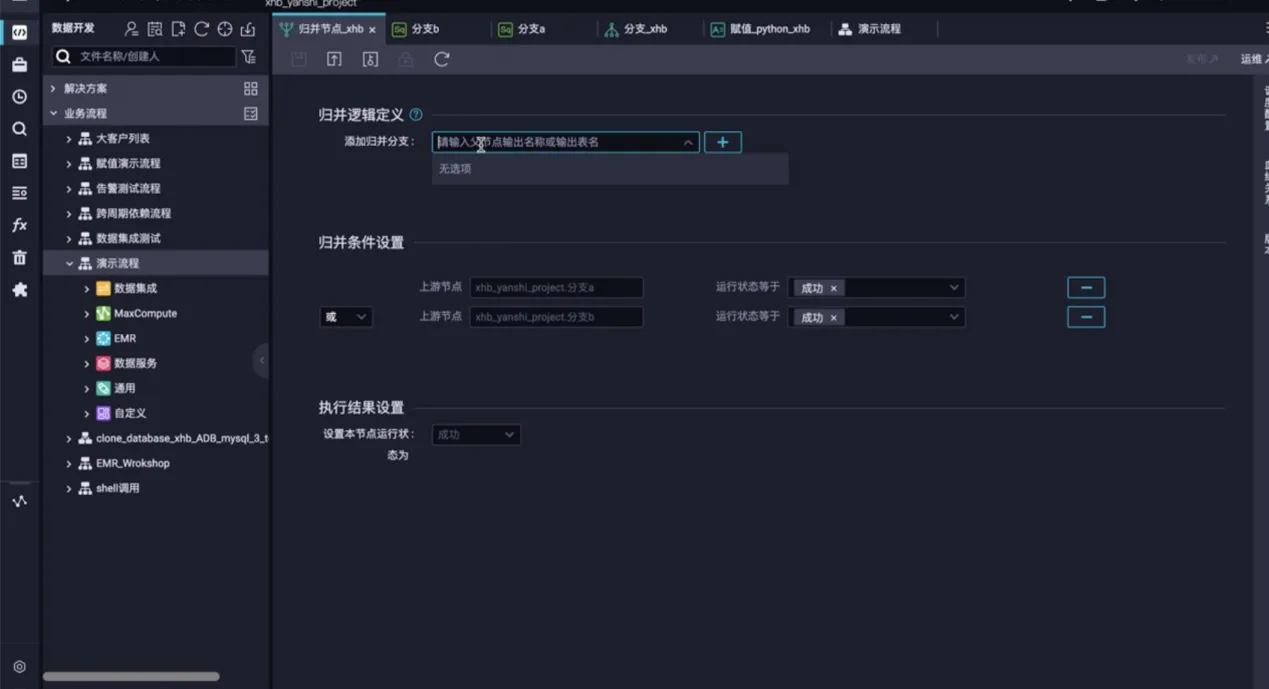Click the 文件名称/创建人 search field

(144, 57)
